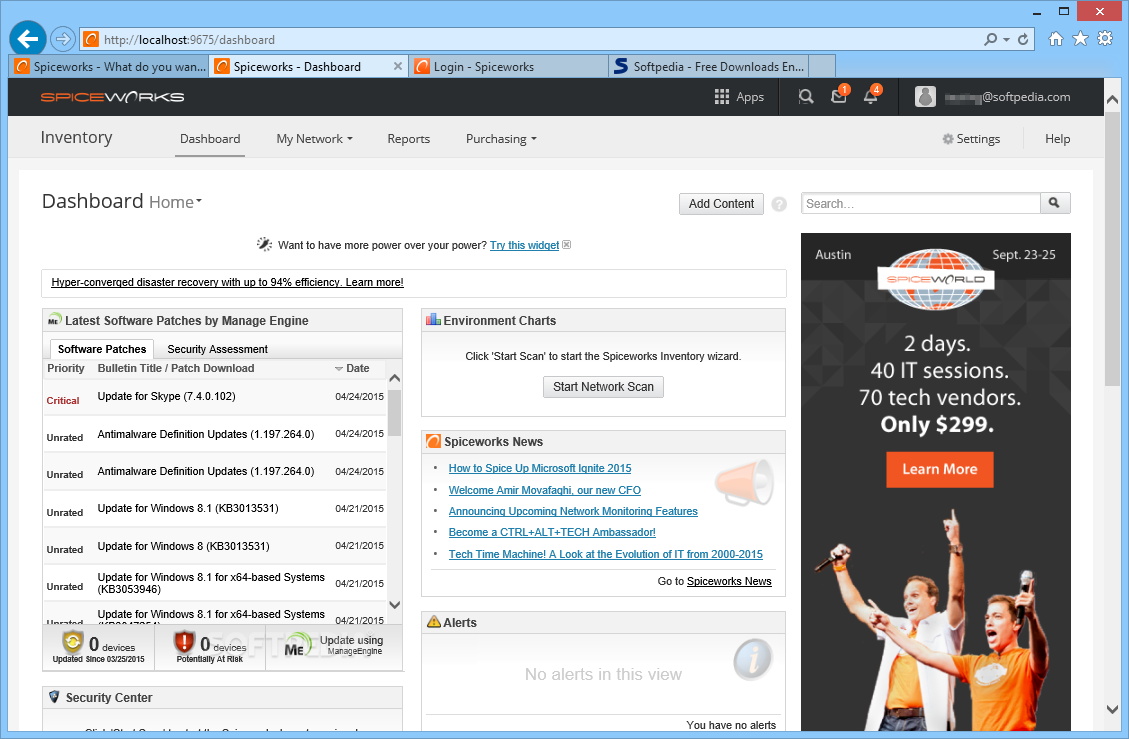Open Settings in the navigation bar
1129x739 pixels.
point(971,139)
